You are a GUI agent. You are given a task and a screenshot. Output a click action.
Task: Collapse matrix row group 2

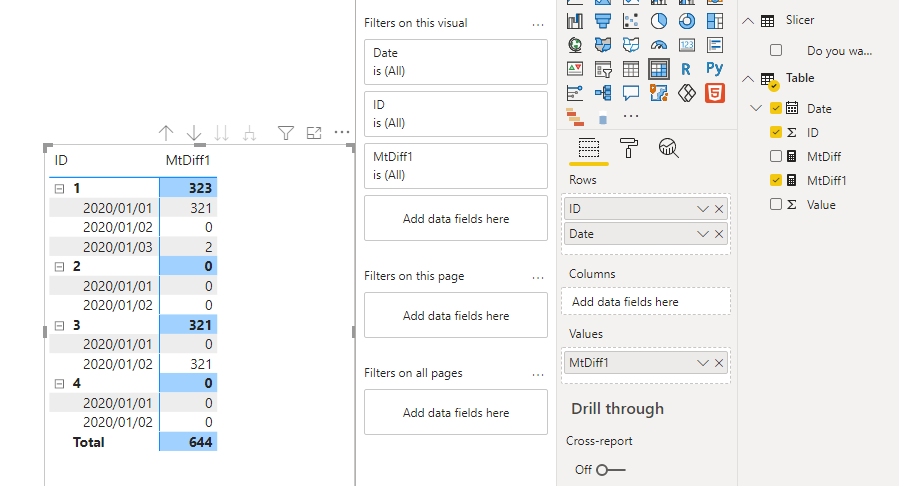(x=59, y=266)
